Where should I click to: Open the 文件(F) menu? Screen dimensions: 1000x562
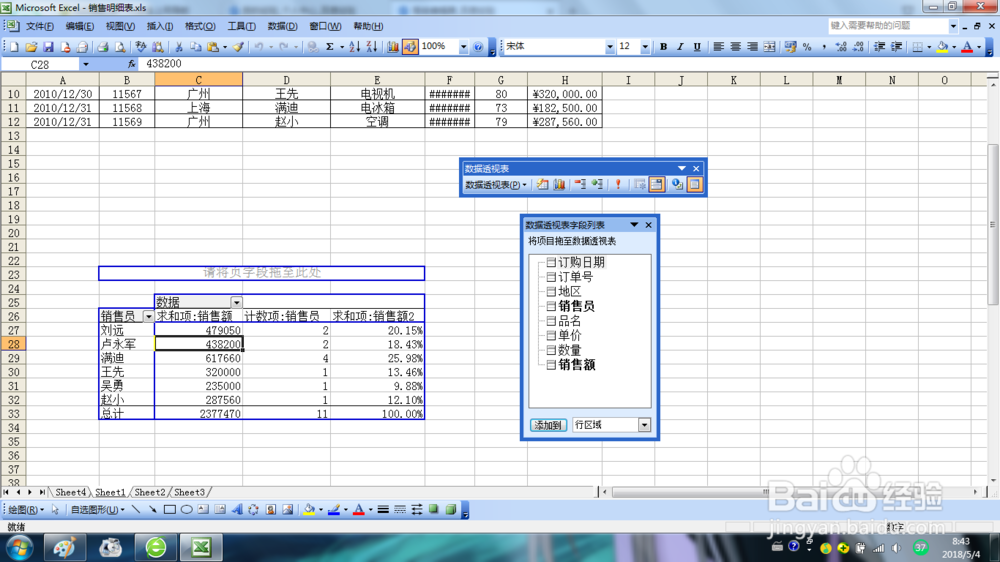pos(40,26)
